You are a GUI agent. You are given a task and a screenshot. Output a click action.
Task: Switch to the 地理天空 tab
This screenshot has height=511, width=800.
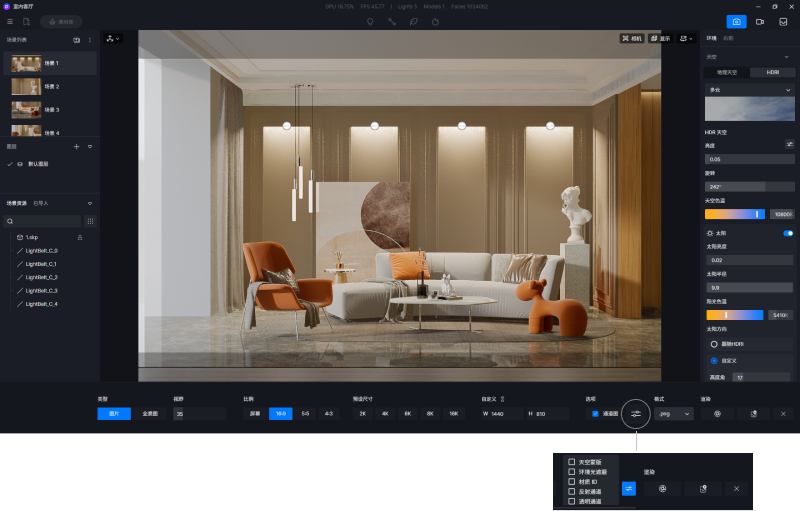tap(727, 72)
